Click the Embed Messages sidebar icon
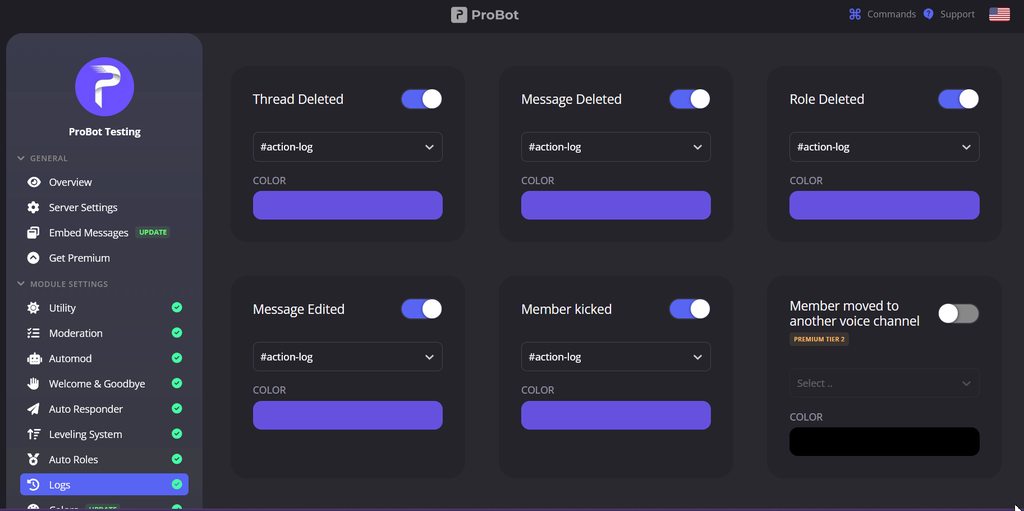The width and height of the screenshot is (1024, 511). tap(33, 233)
